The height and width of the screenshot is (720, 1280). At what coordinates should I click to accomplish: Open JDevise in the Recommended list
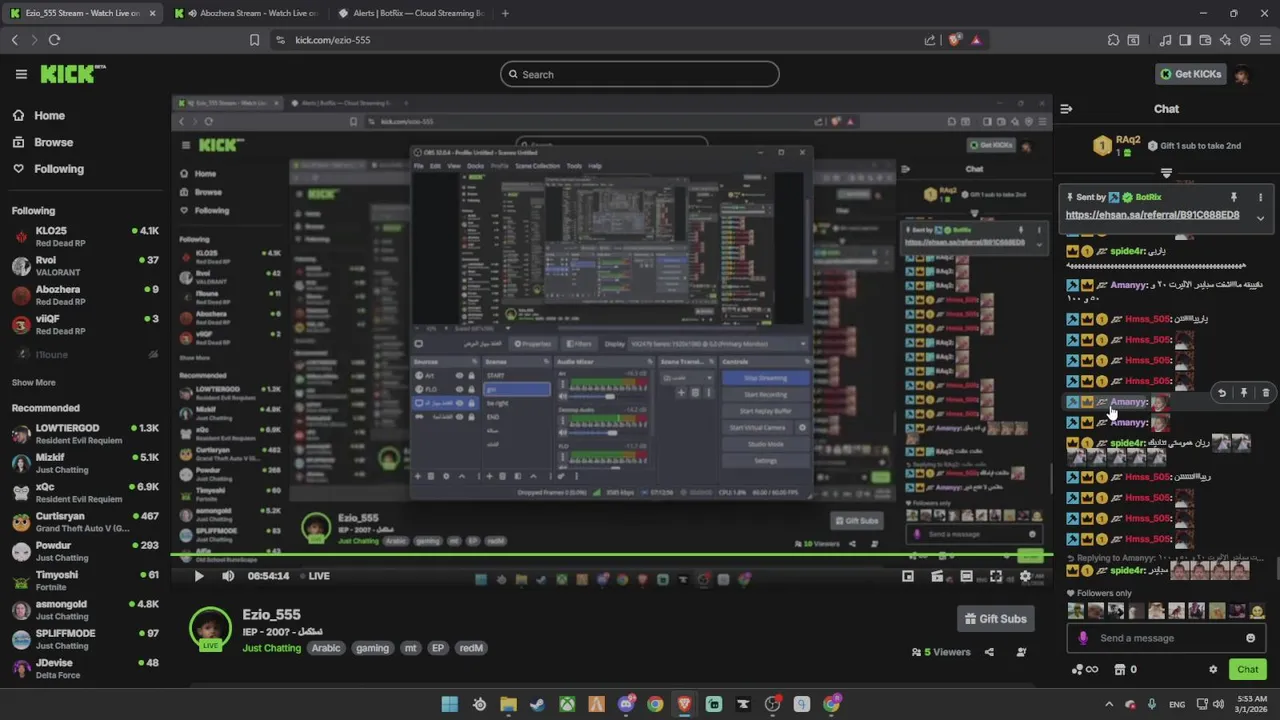[84, 667]
